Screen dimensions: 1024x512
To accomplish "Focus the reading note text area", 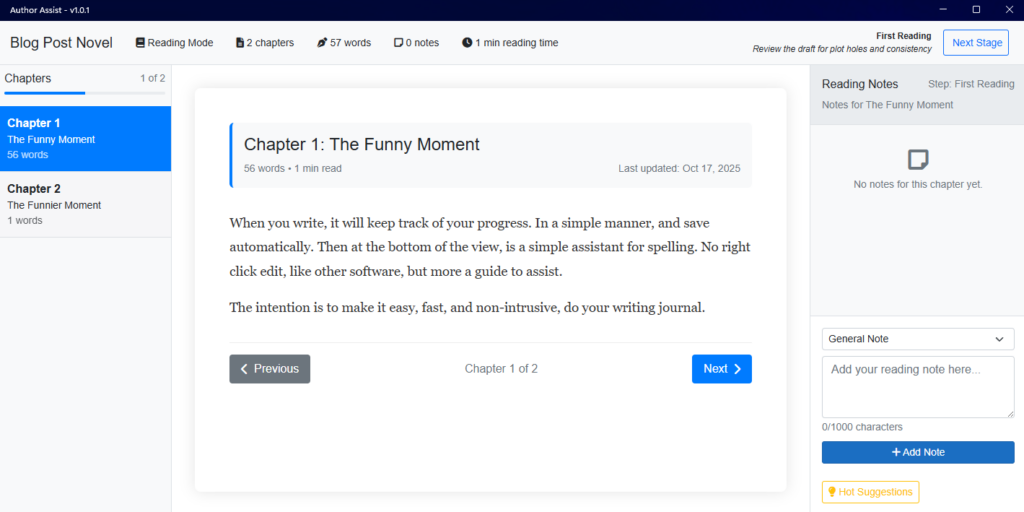I will (917, 386).
